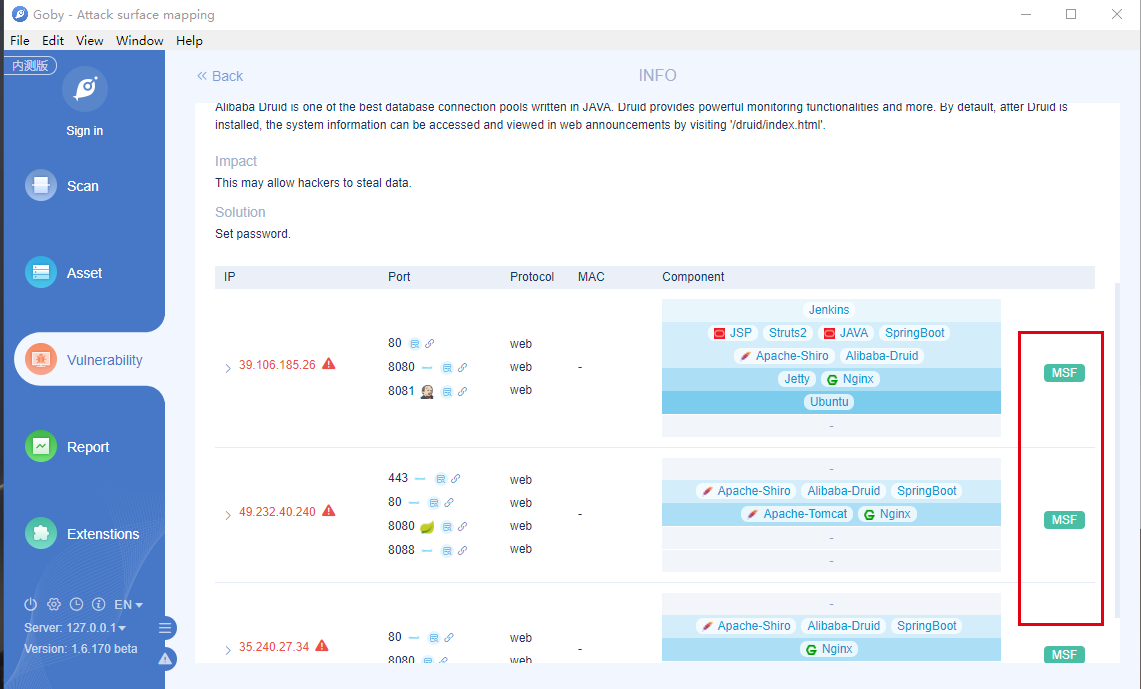View banner details for 49.232.40.240 port 443

click(440, 479)
